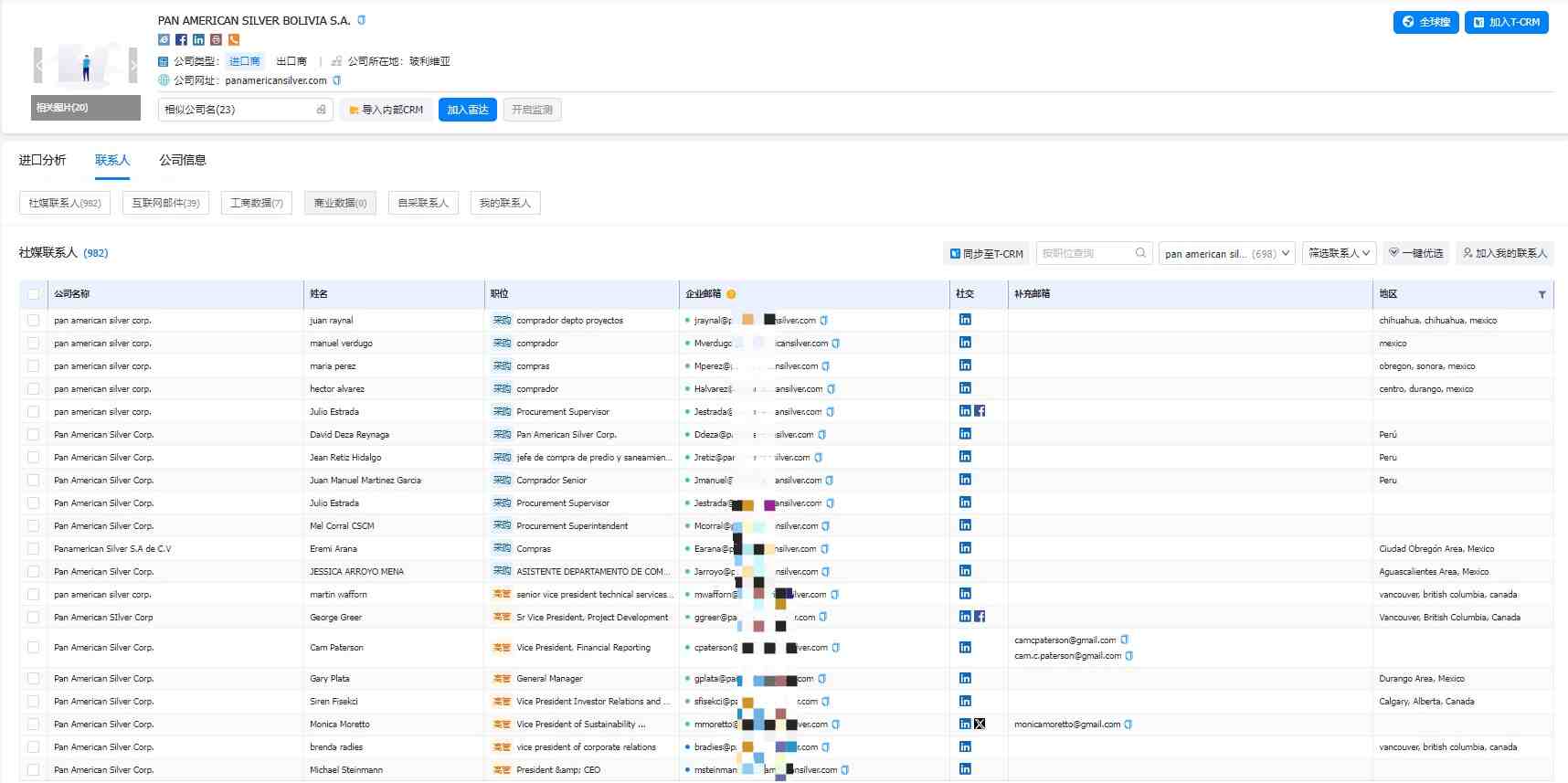Image resolution: width=1568 pixels, height=783 pixels.
Task: Click the 商业数据(0) sub-tab
Action: coord(340,203)
